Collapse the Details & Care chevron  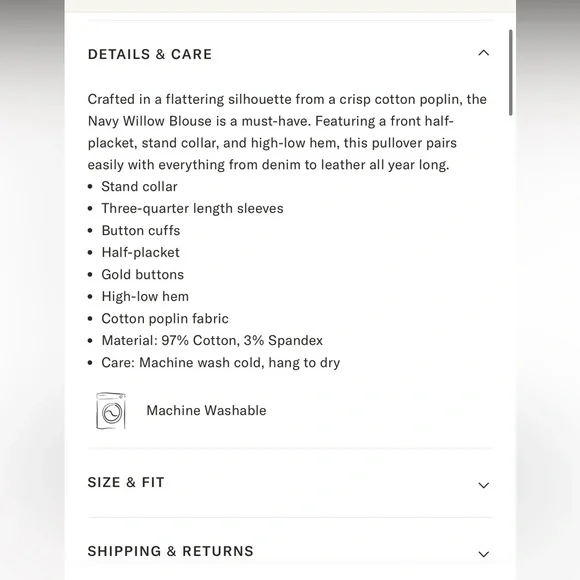coord(483,53)
